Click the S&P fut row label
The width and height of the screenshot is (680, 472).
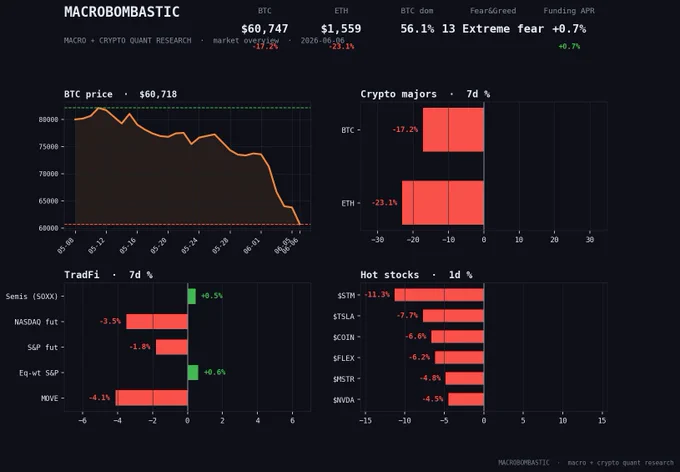pyautogui.click(x=42, y=347)
